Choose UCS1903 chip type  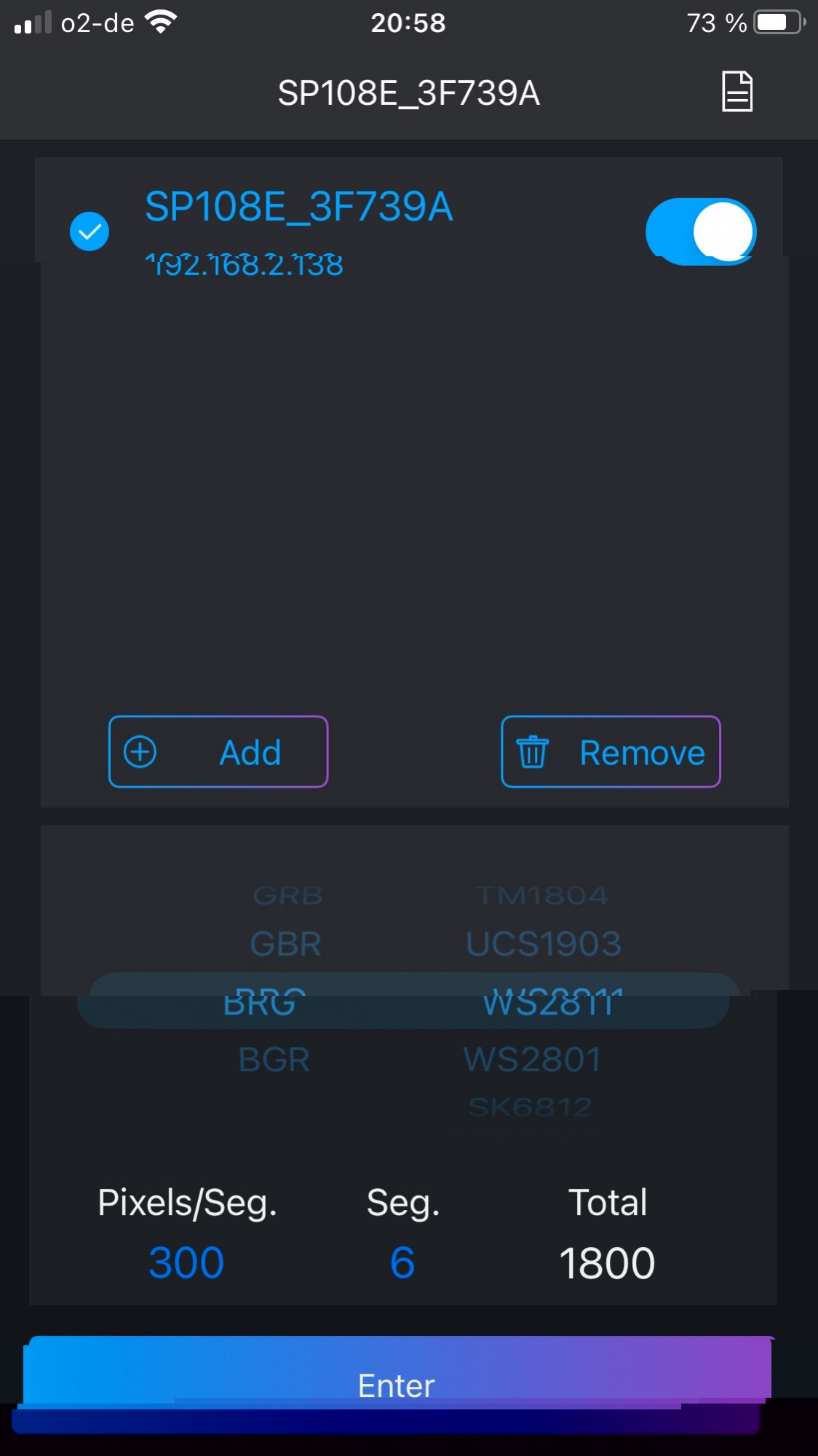(x=544, y=944)
